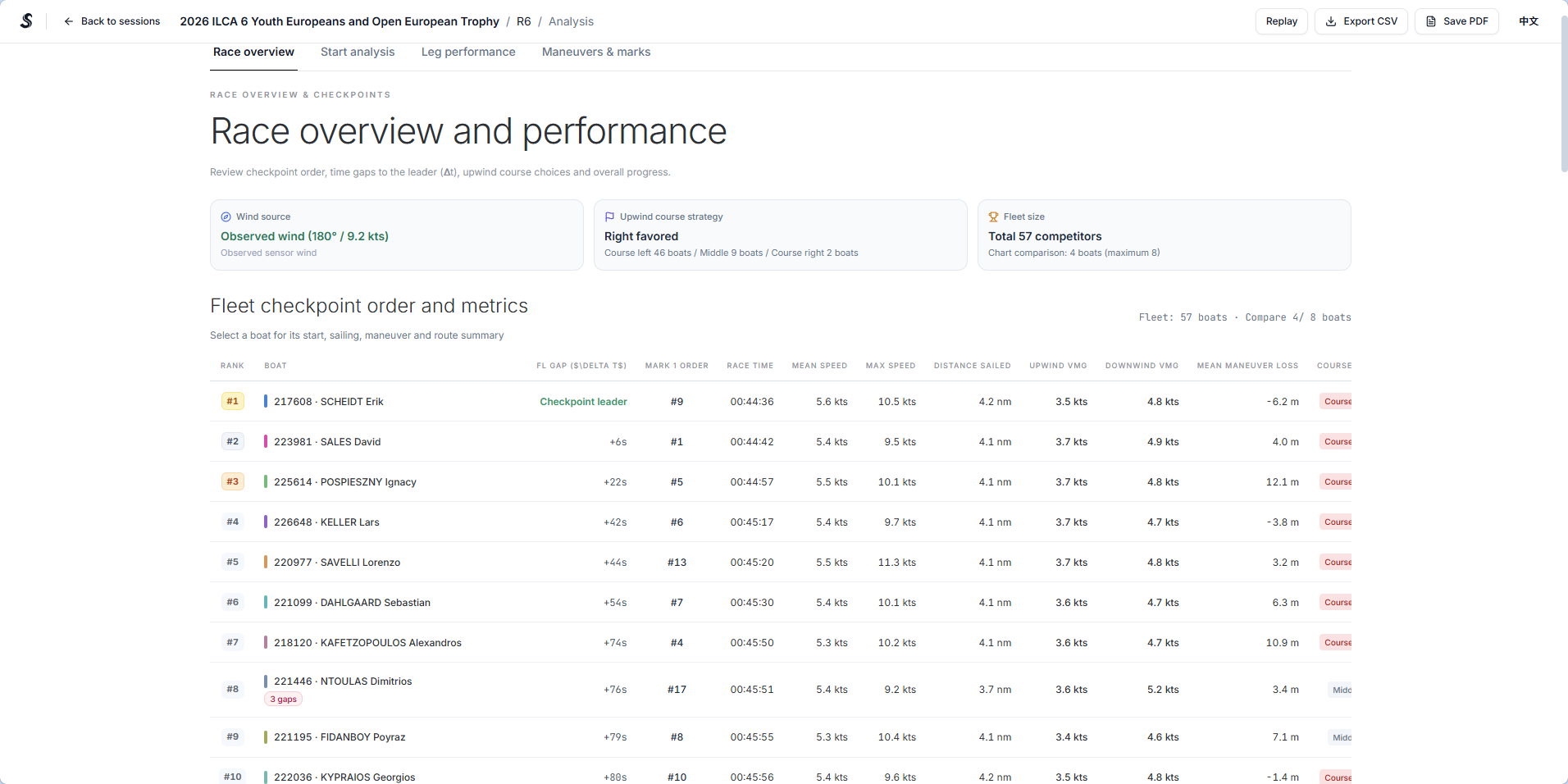Click the Total 57 competitors text
This screenshot has height=784, width=1568.
[x=1045, y=236]
